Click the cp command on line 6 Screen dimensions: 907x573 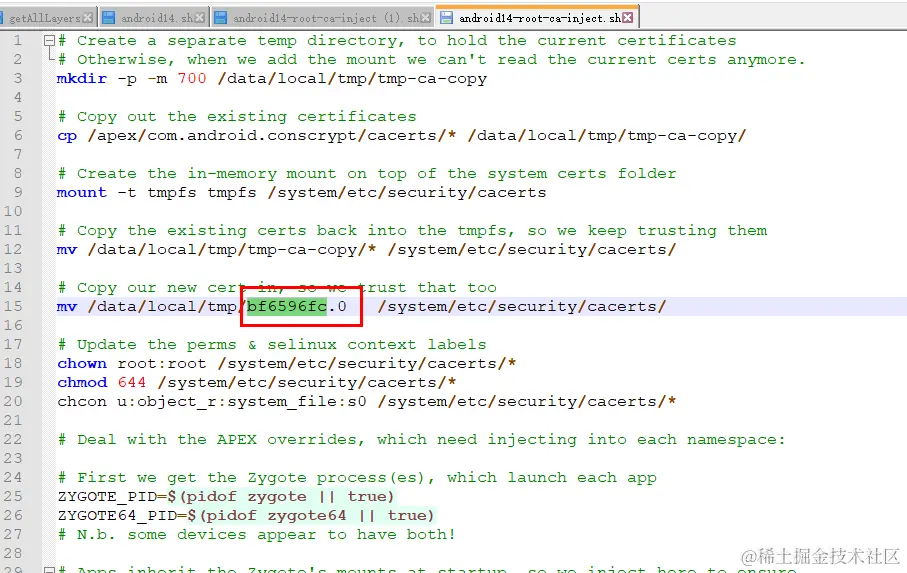67,135
